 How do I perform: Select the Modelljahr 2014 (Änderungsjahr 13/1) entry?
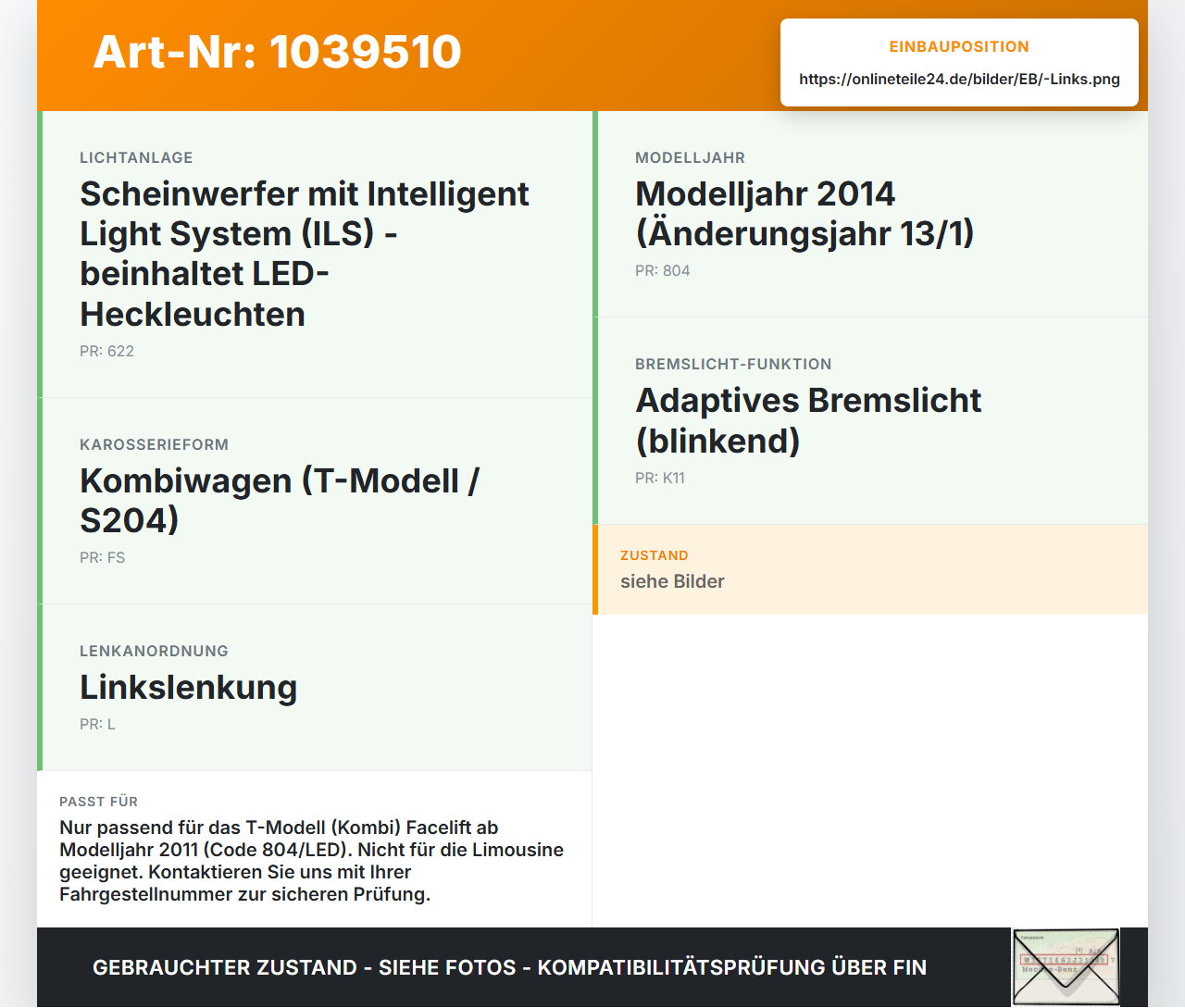(x=870, y=214)
